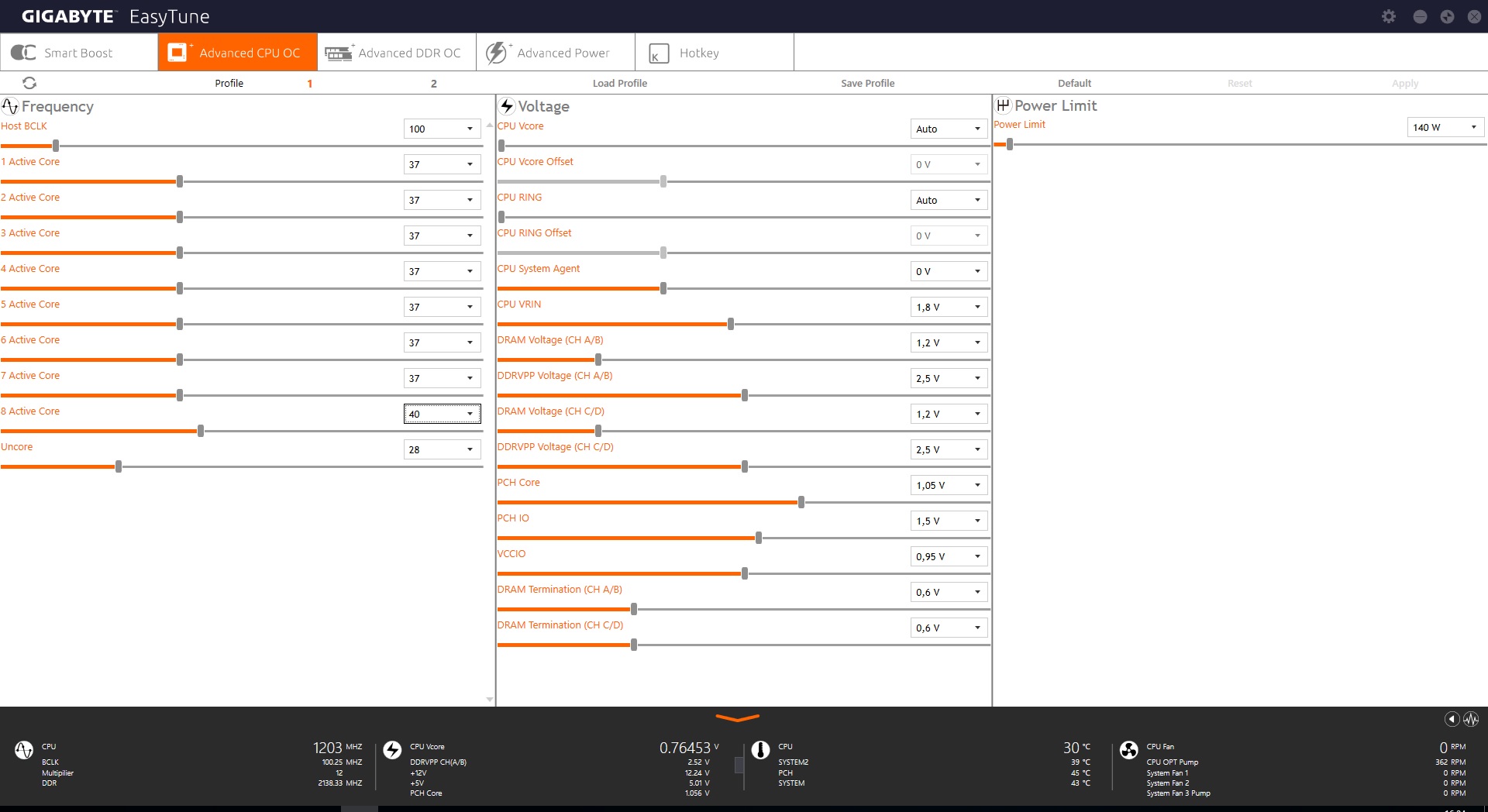Click Frequency panel scroll up arrow
The image size is (1488, 812).
pos(489,125)
